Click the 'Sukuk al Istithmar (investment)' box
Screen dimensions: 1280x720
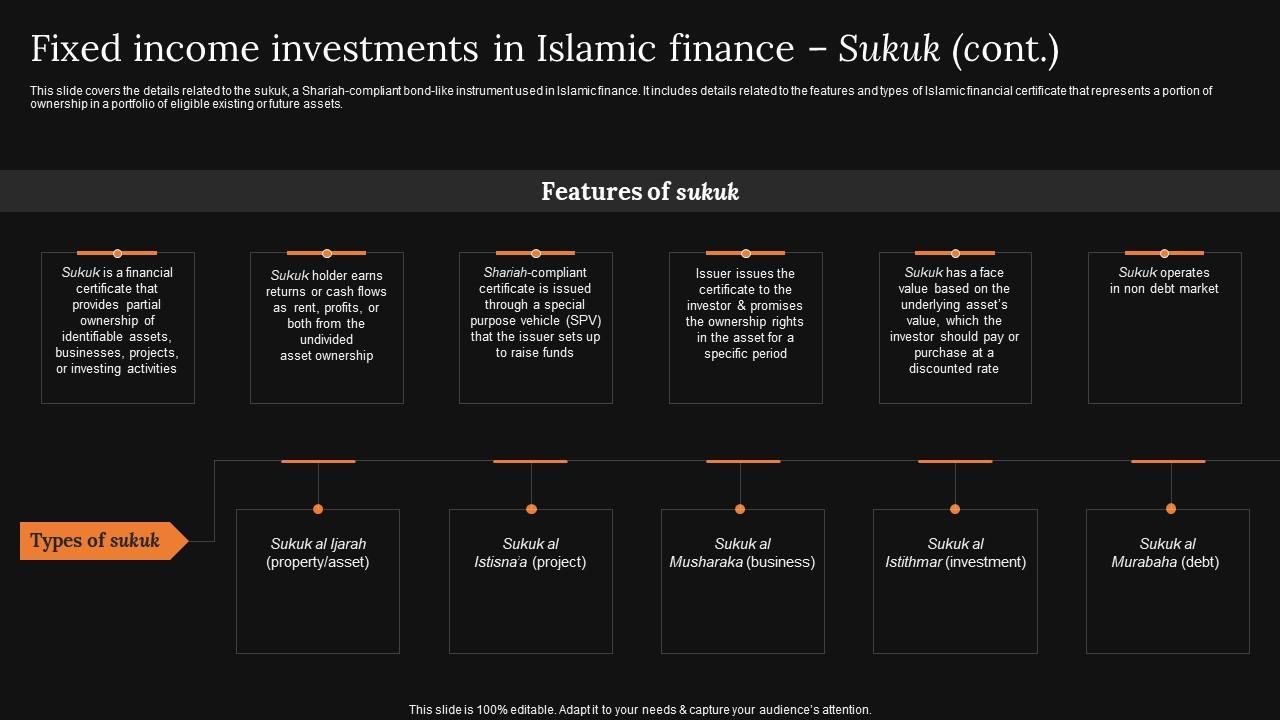(x=955, y=581)
